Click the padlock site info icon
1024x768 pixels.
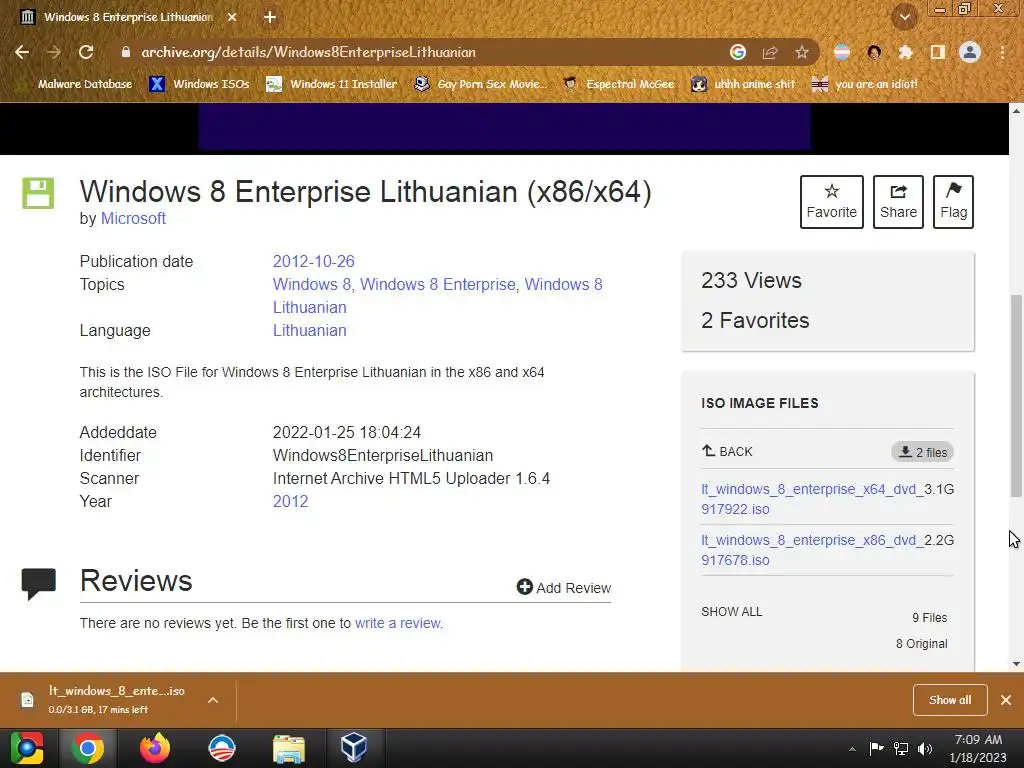pos(125,52)
